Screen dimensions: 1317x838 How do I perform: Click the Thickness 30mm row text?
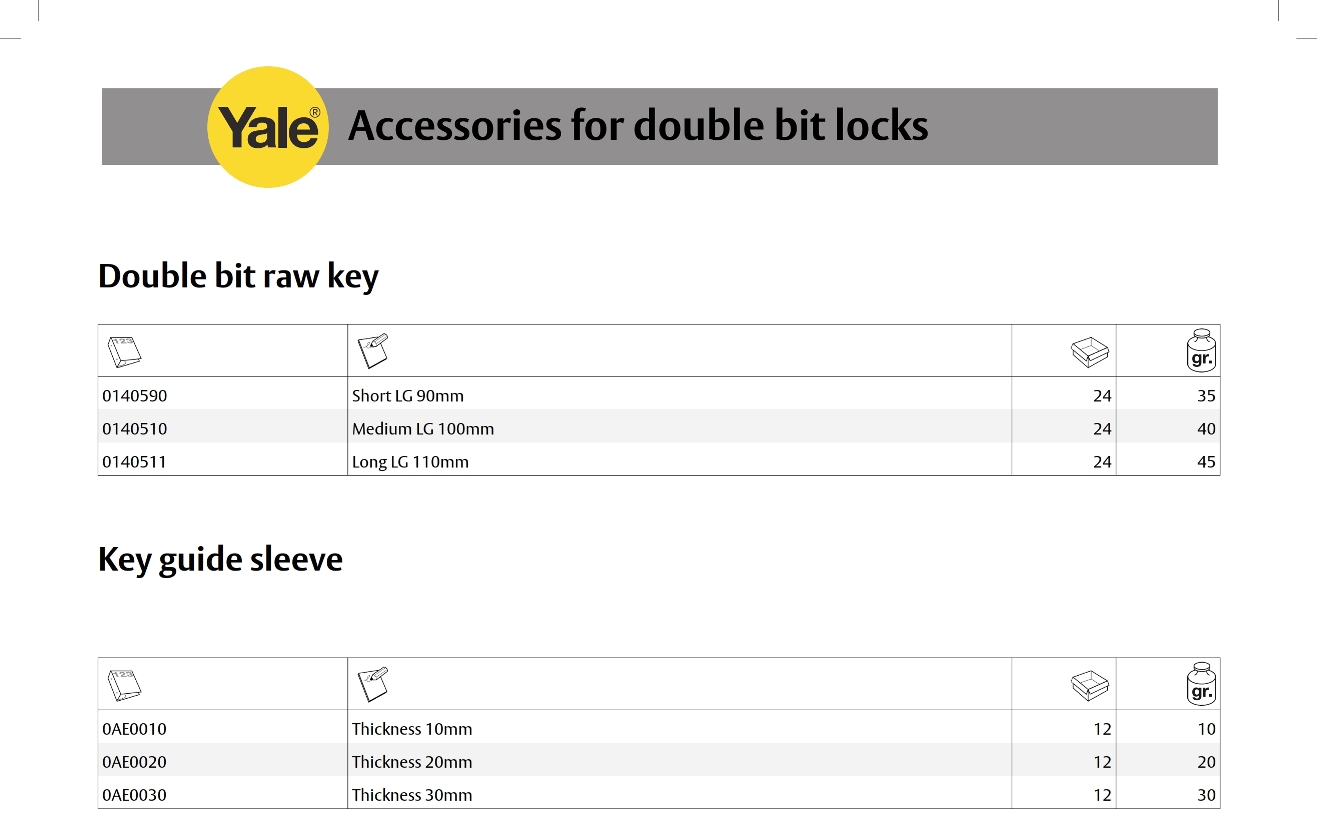coord(412,795)
